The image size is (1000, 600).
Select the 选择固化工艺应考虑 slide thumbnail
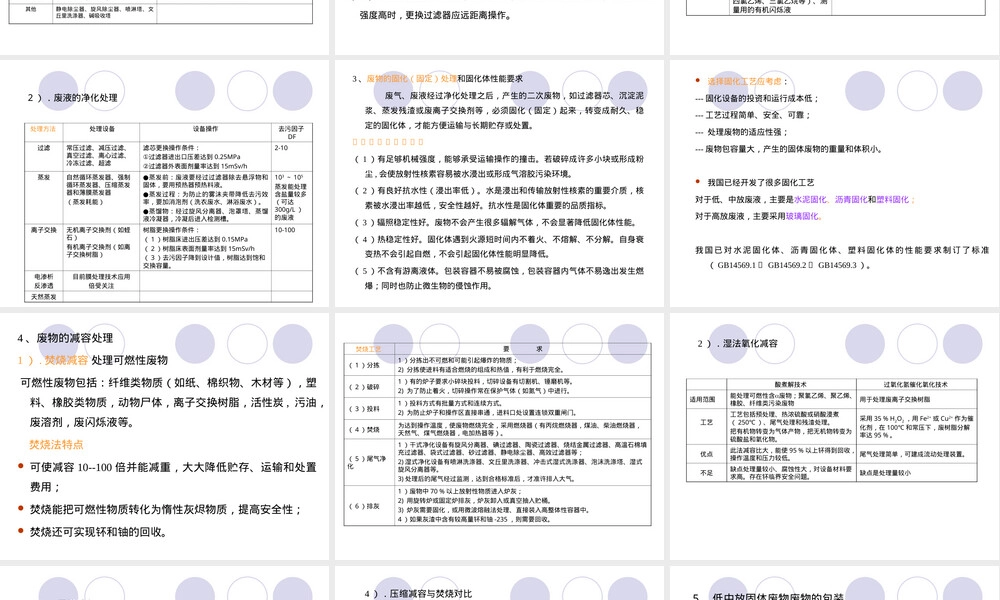[835, 183]
